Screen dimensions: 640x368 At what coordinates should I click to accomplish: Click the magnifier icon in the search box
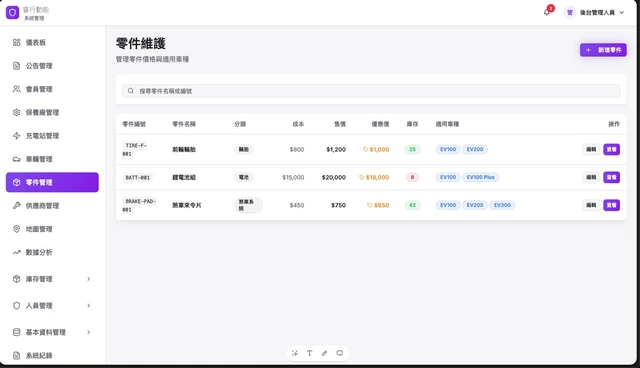131,91
